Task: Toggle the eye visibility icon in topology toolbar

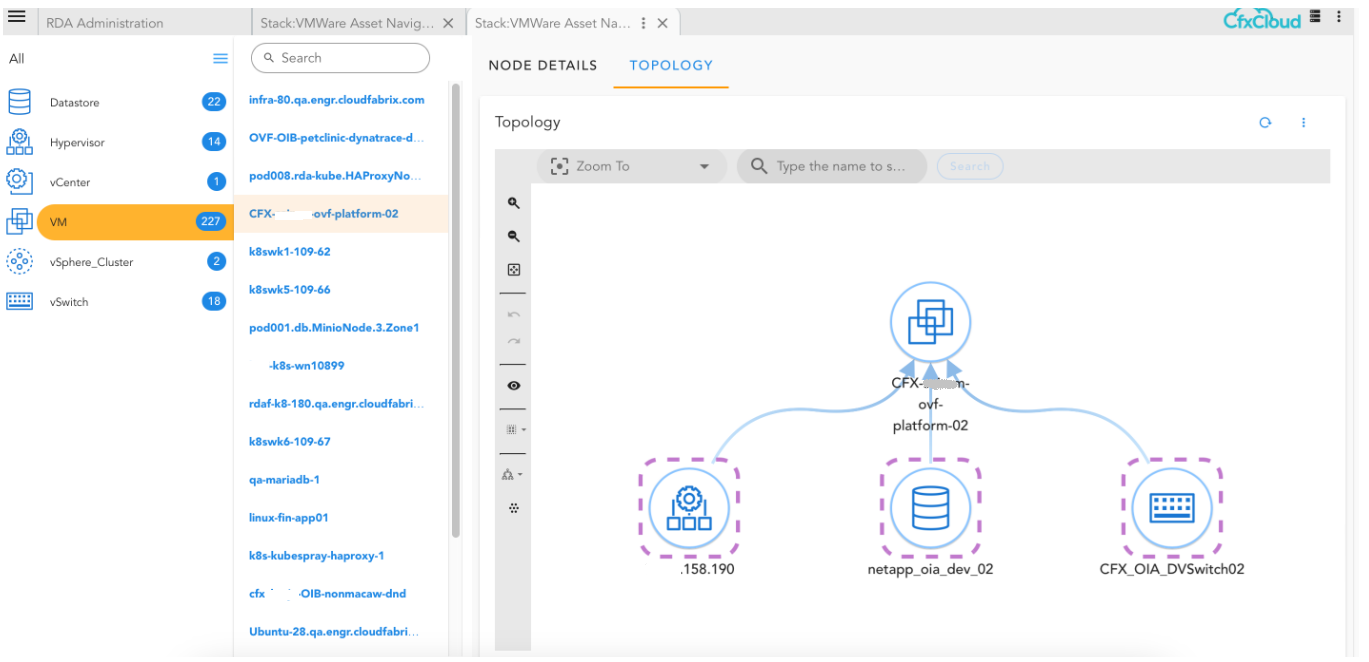Action: click(514, 386)
